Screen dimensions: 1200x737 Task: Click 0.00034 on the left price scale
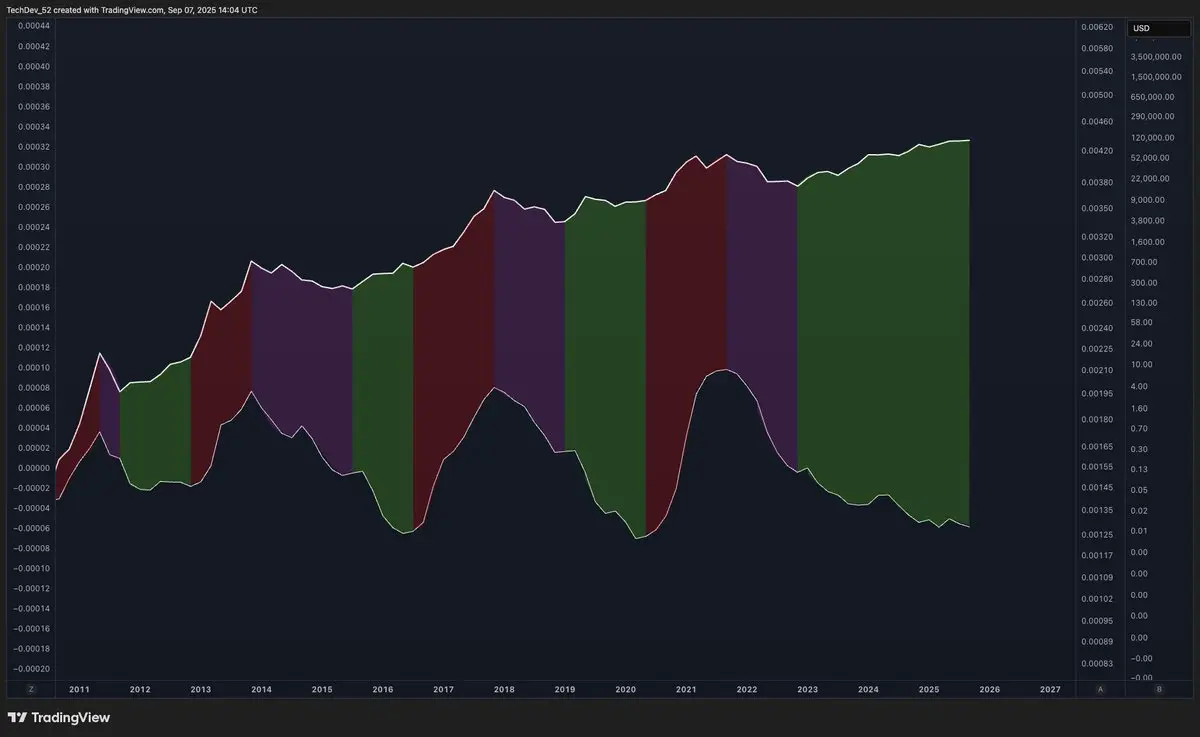pos(34,127)
